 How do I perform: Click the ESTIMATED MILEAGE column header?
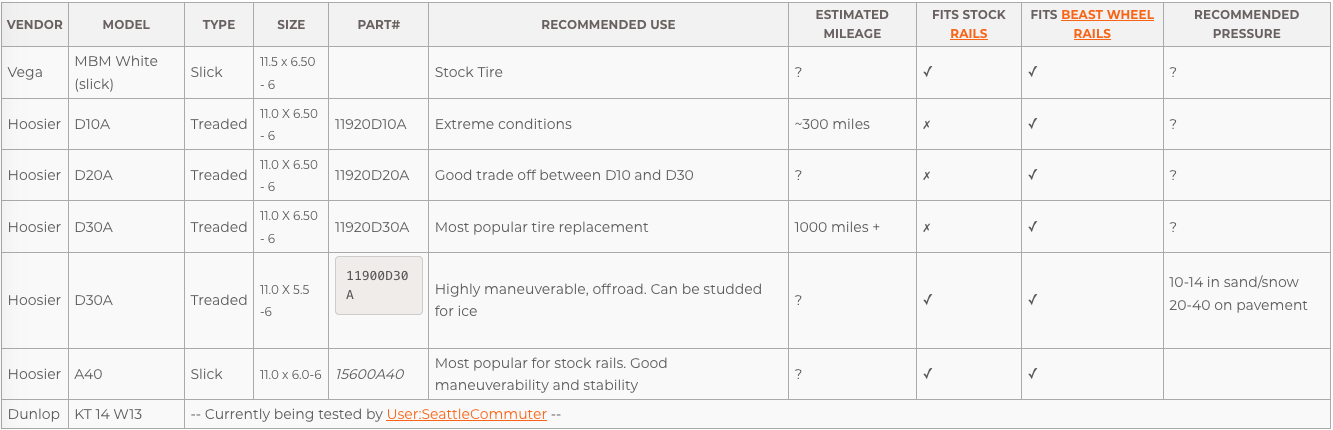coord(852,24)
